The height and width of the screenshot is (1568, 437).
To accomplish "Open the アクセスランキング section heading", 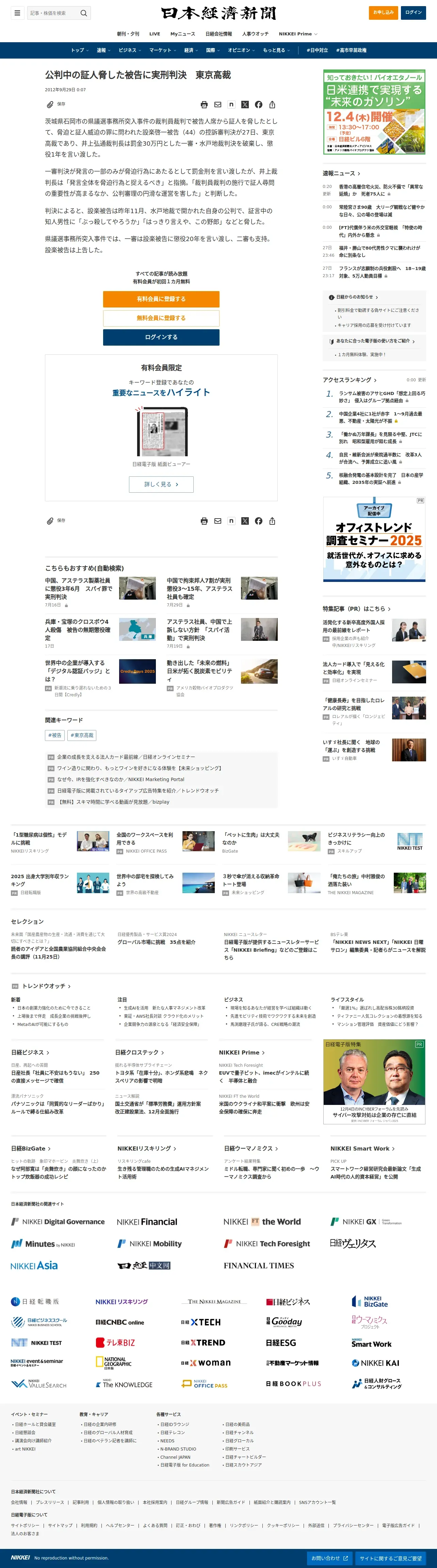I will [349, 380].
